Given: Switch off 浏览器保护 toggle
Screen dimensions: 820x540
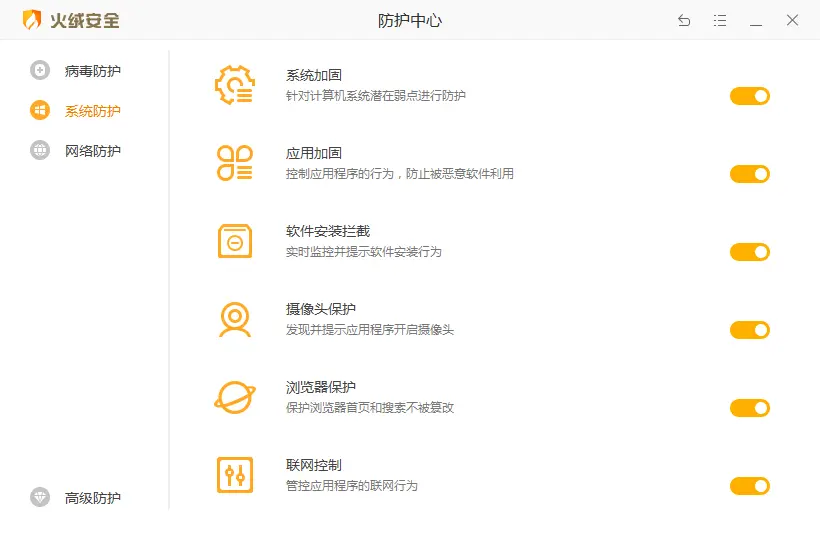Looking at the screenshot, I should (749, 408).
